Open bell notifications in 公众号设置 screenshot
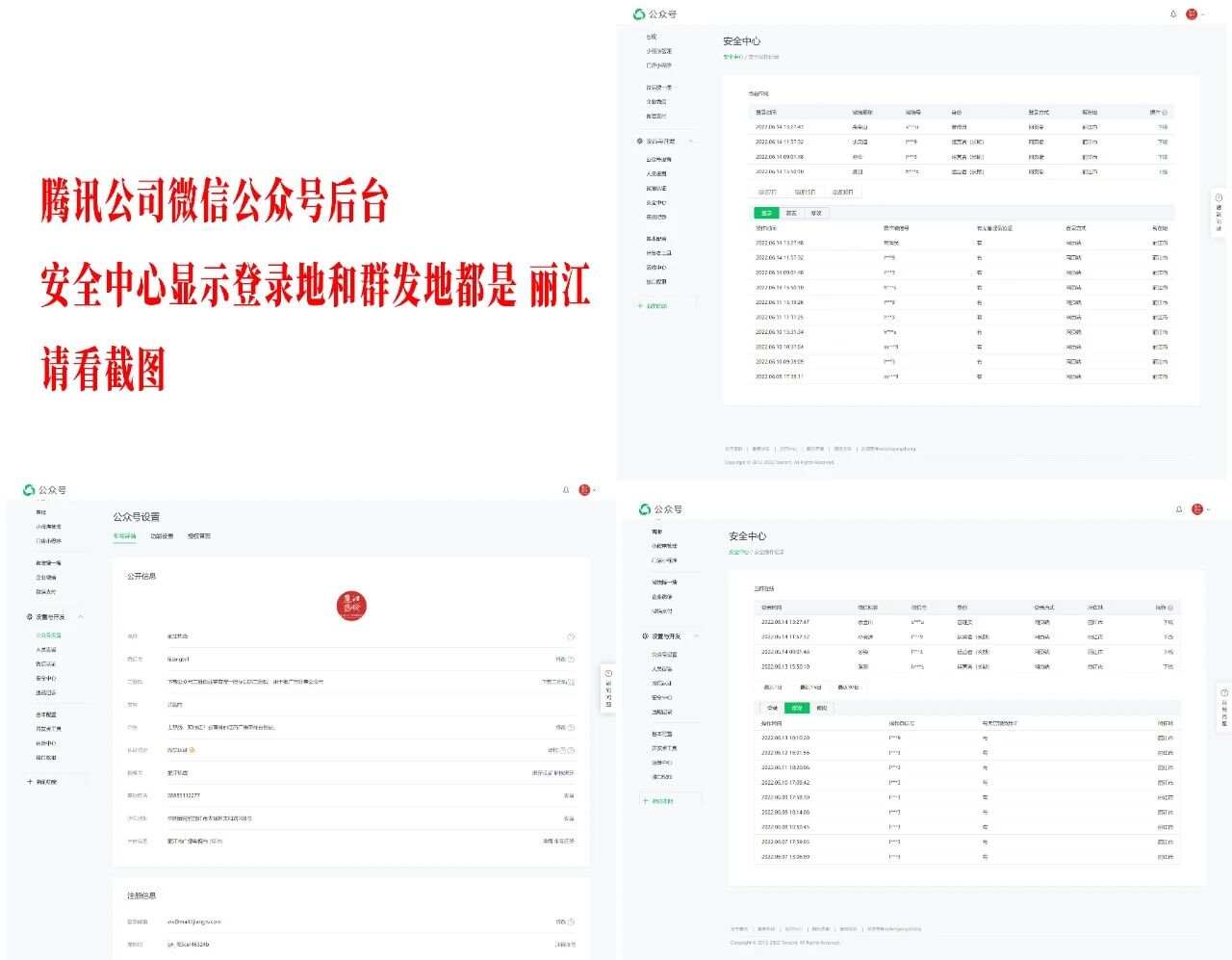1232x960 pixels. [566, 490]
